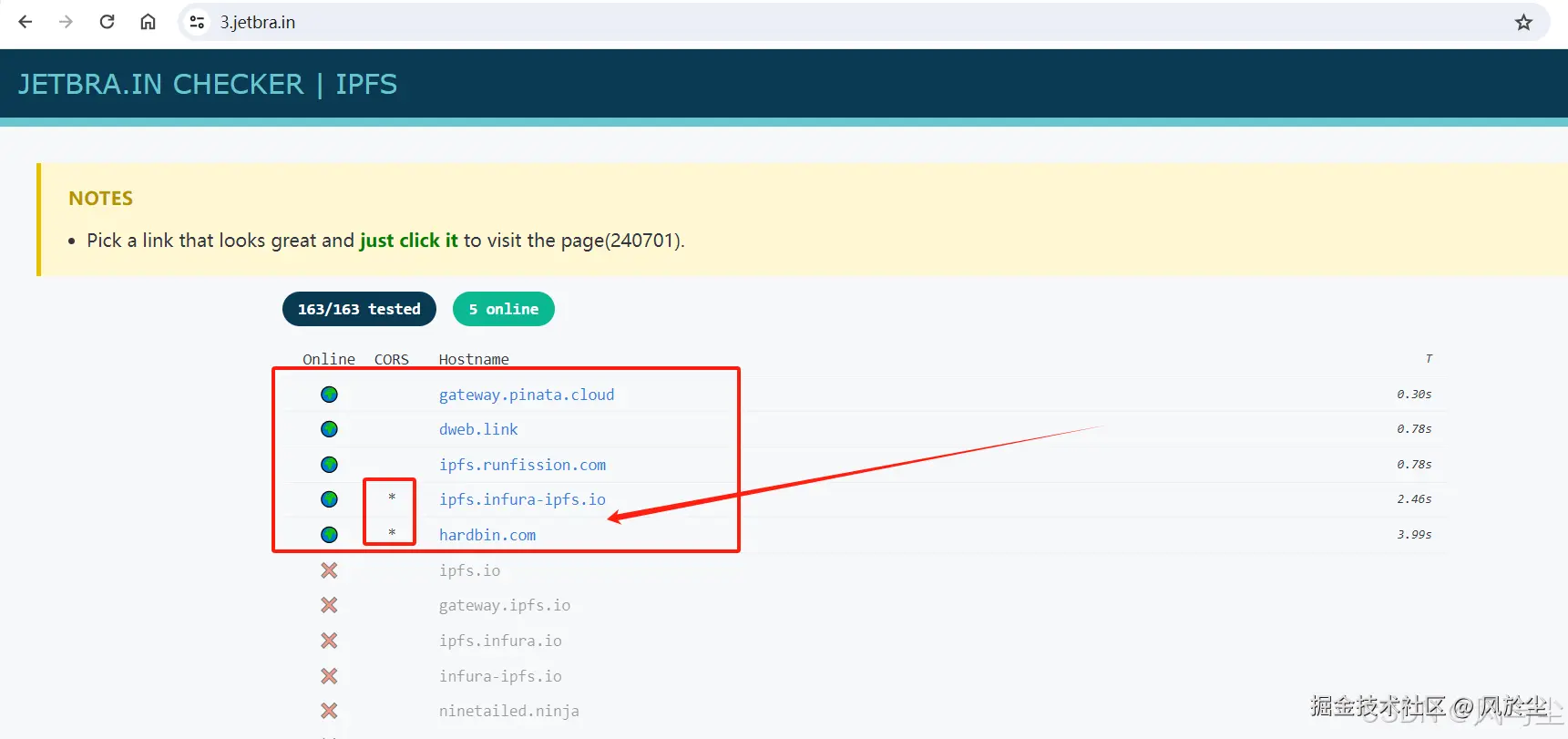Click the online status globe for hardbin.com
Screen dimensions: 1568x739
329,535
